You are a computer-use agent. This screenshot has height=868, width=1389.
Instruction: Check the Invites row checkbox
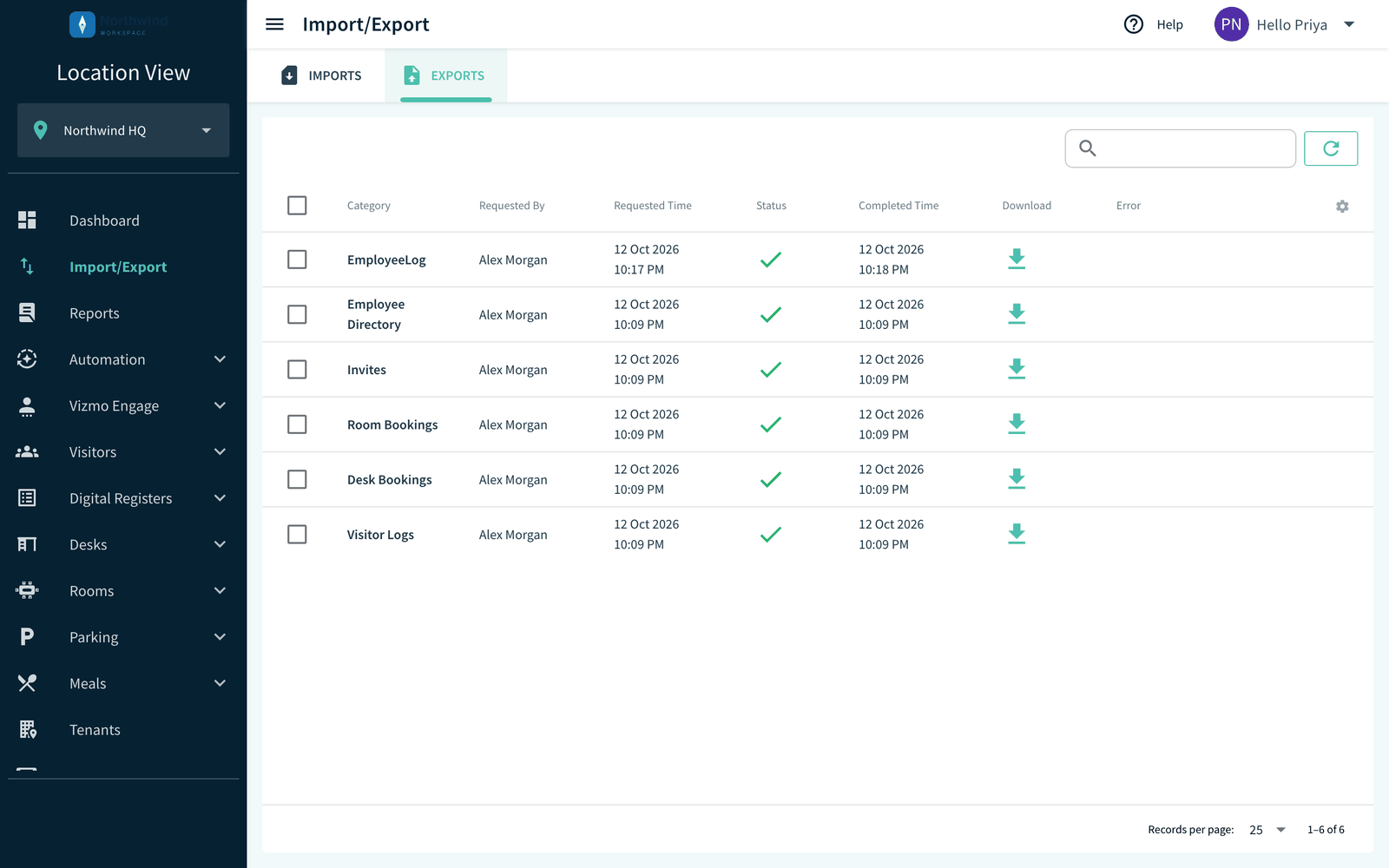(297, 369)
